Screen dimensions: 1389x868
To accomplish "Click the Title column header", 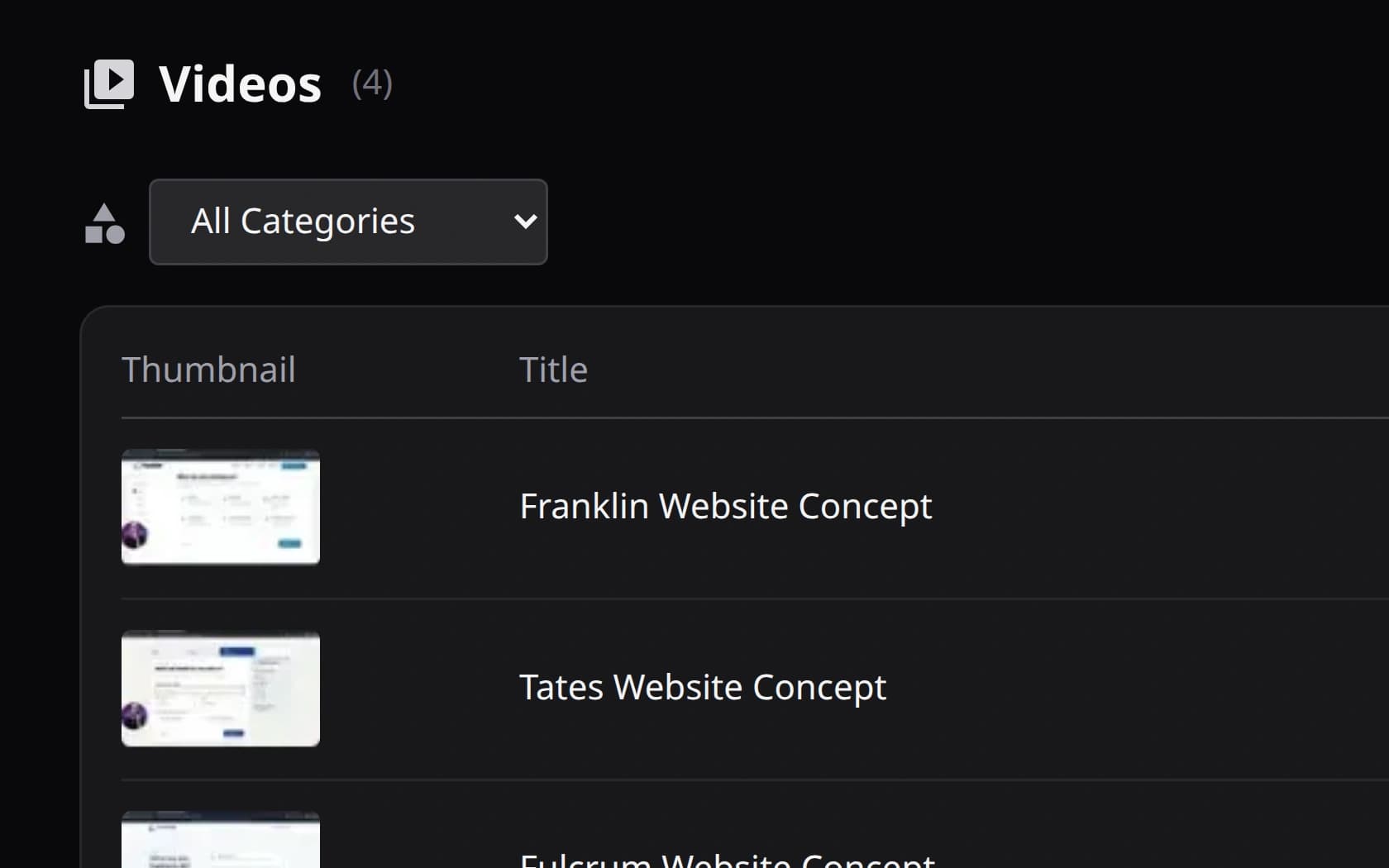I will click(553, 370).
